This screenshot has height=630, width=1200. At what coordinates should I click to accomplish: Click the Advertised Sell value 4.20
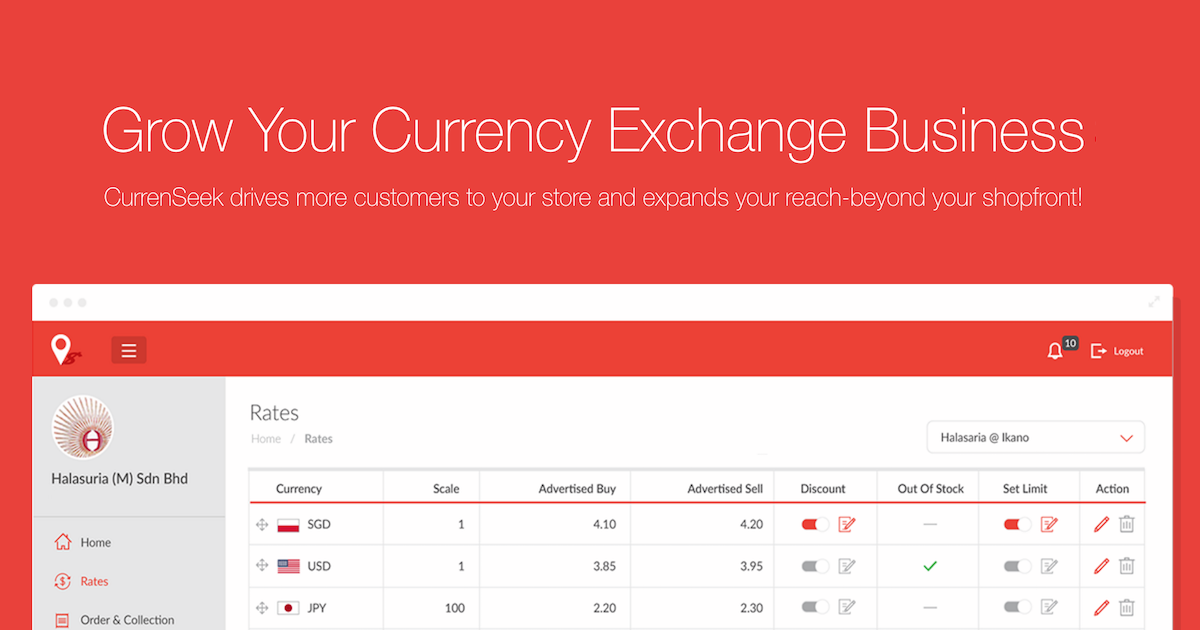click(751, 524)
